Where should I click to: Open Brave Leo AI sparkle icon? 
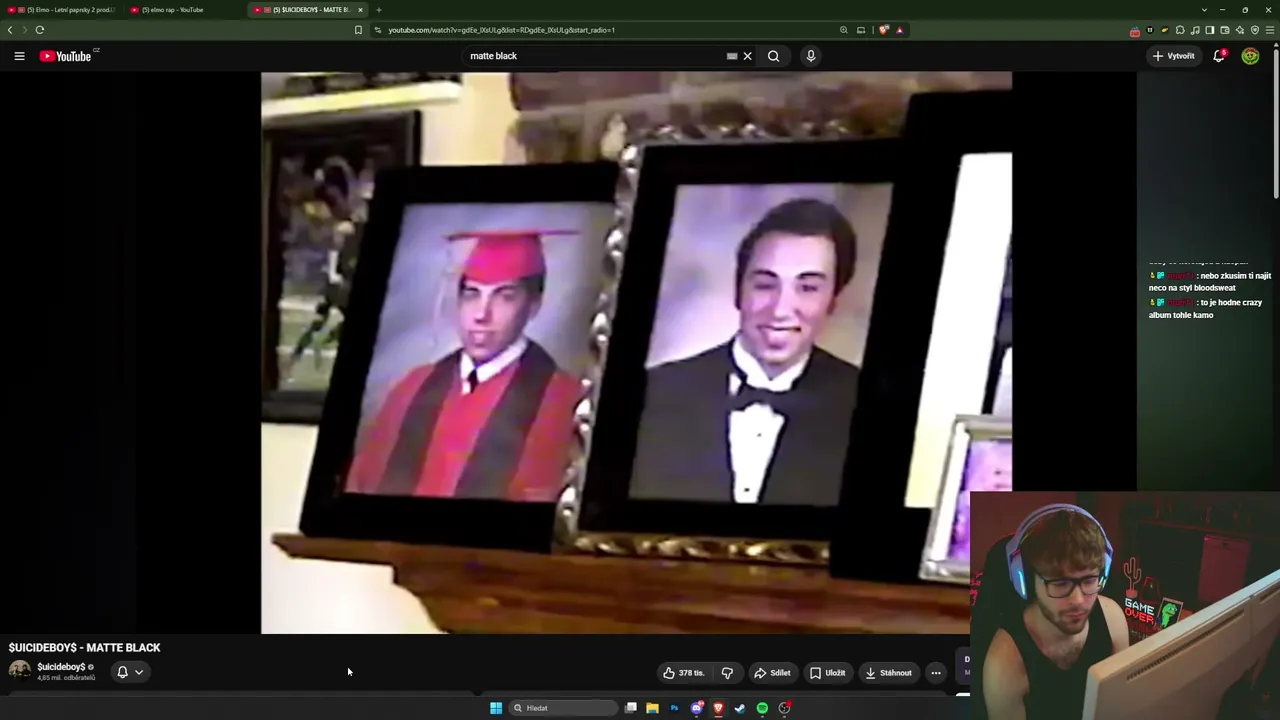tap(1240, 30)
